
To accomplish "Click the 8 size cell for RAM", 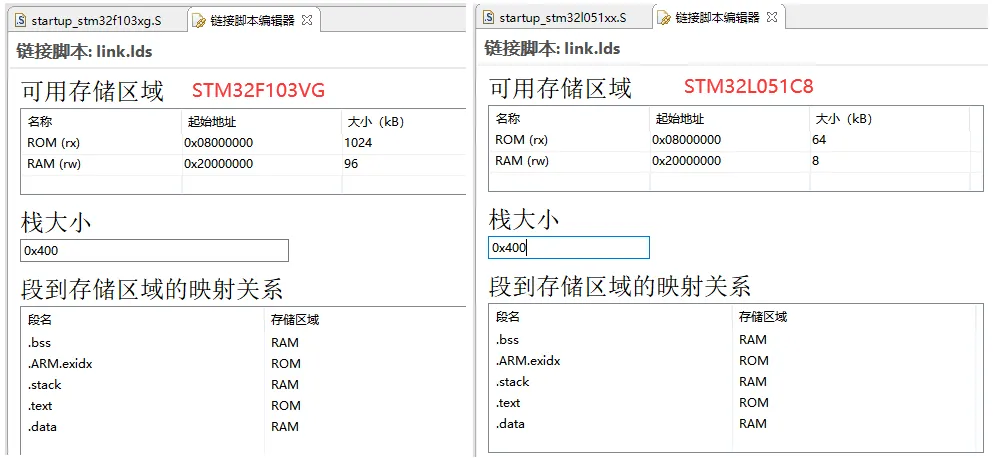I will (816, 161).
